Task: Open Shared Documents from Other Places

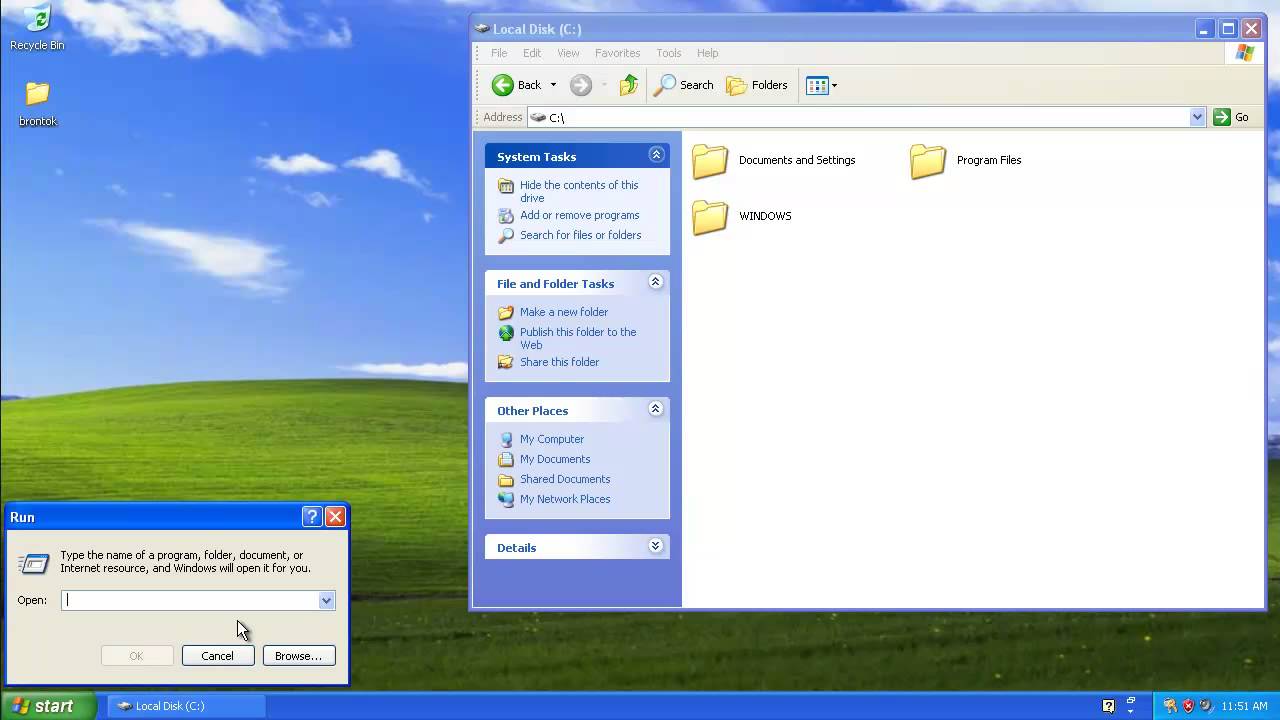Action: pos(565,479)
